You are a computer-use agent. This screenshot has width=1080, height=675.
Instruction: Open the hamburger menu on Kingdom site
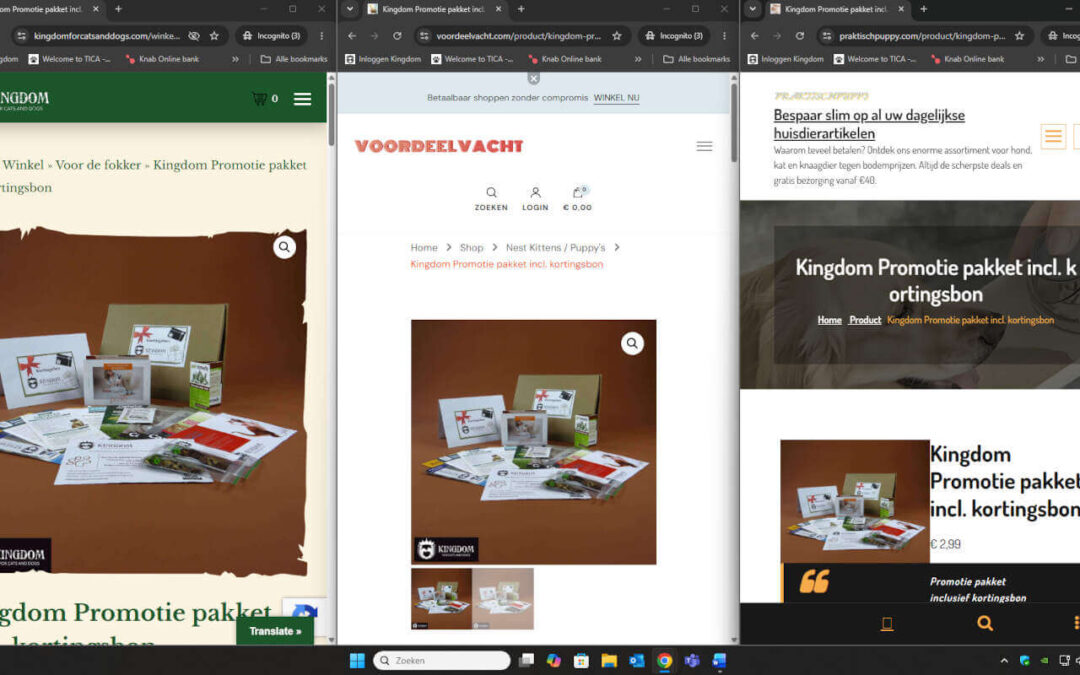pos(302,99)
